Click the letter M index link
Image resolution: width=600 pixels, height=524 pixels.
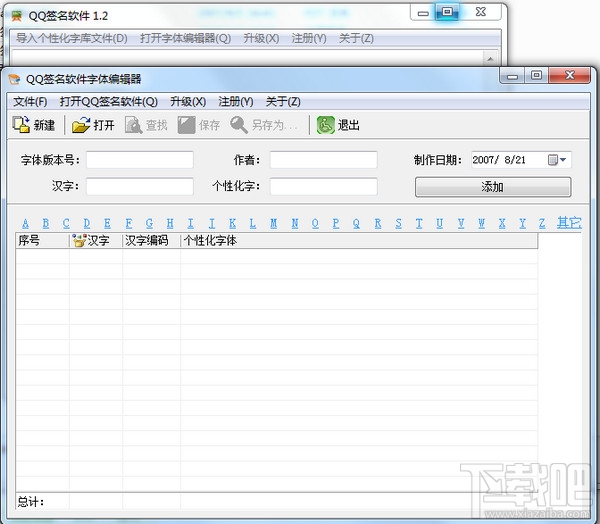click(x=273, y=223)
